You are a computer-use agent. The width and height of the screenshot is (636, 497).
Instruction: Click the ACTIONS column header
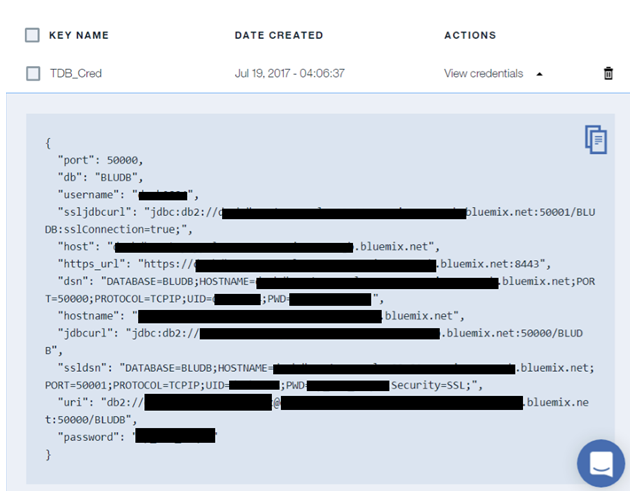click(472, 35)
